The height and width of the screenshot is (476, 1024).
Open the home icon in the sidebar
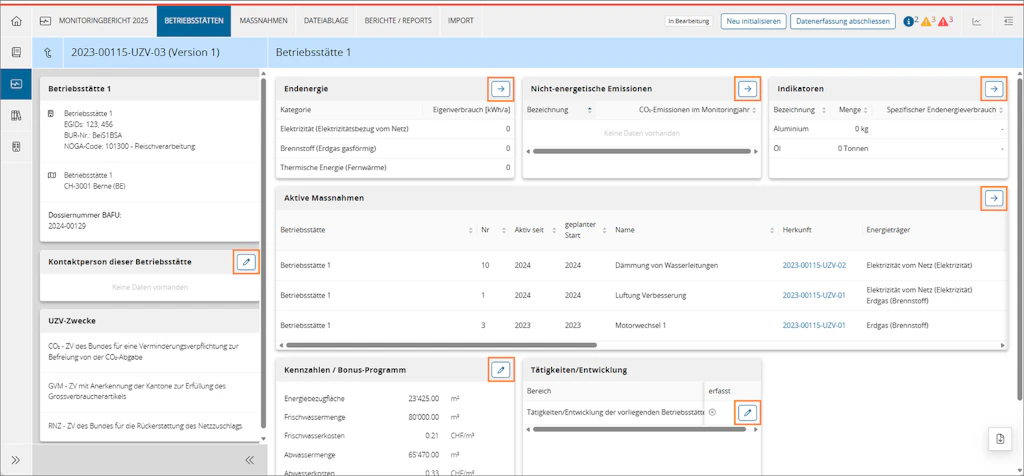point(16,21)
